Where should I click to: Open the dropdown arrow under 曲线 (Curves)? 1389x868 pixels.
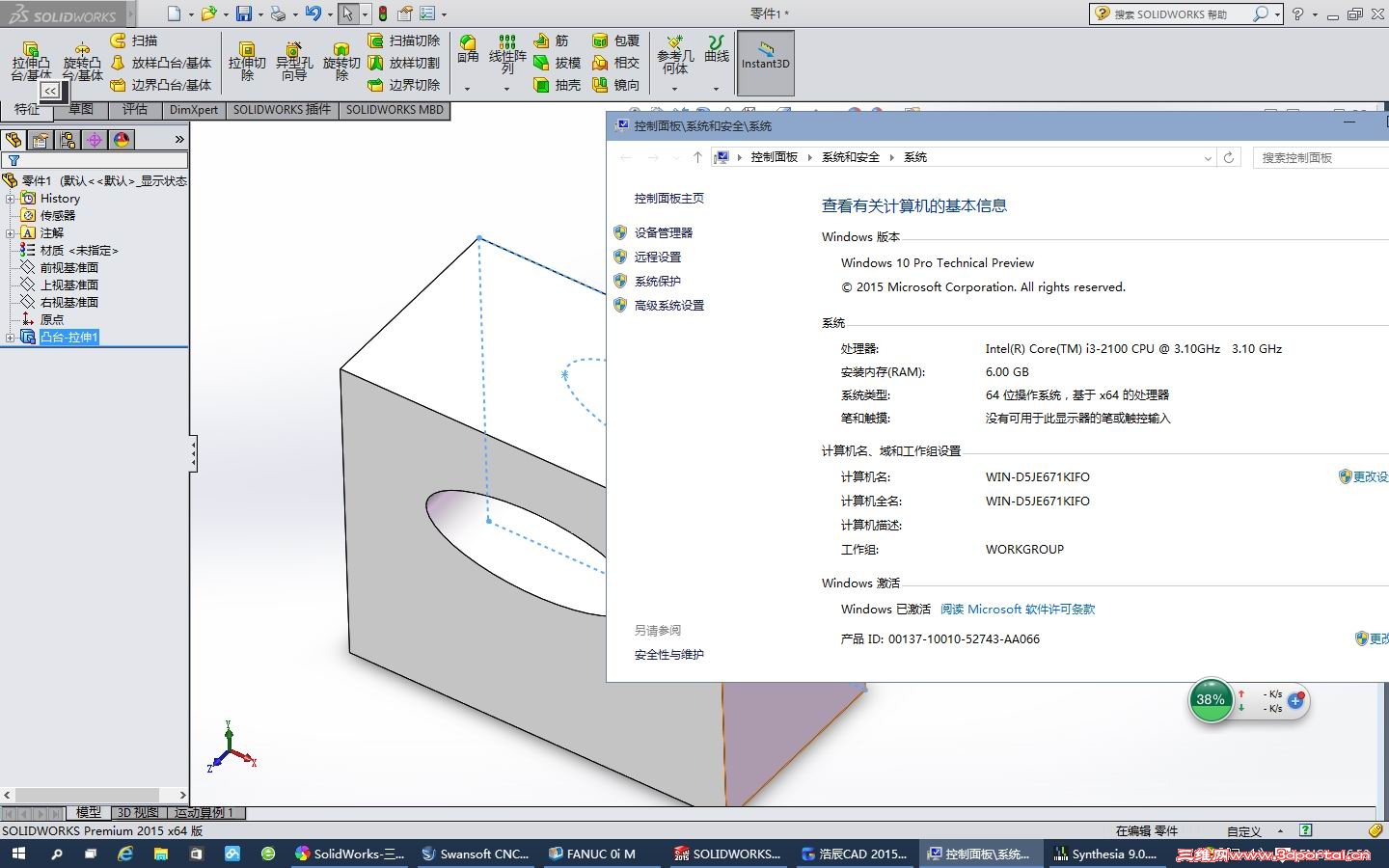pyautogui.click(x=716, y=89)
